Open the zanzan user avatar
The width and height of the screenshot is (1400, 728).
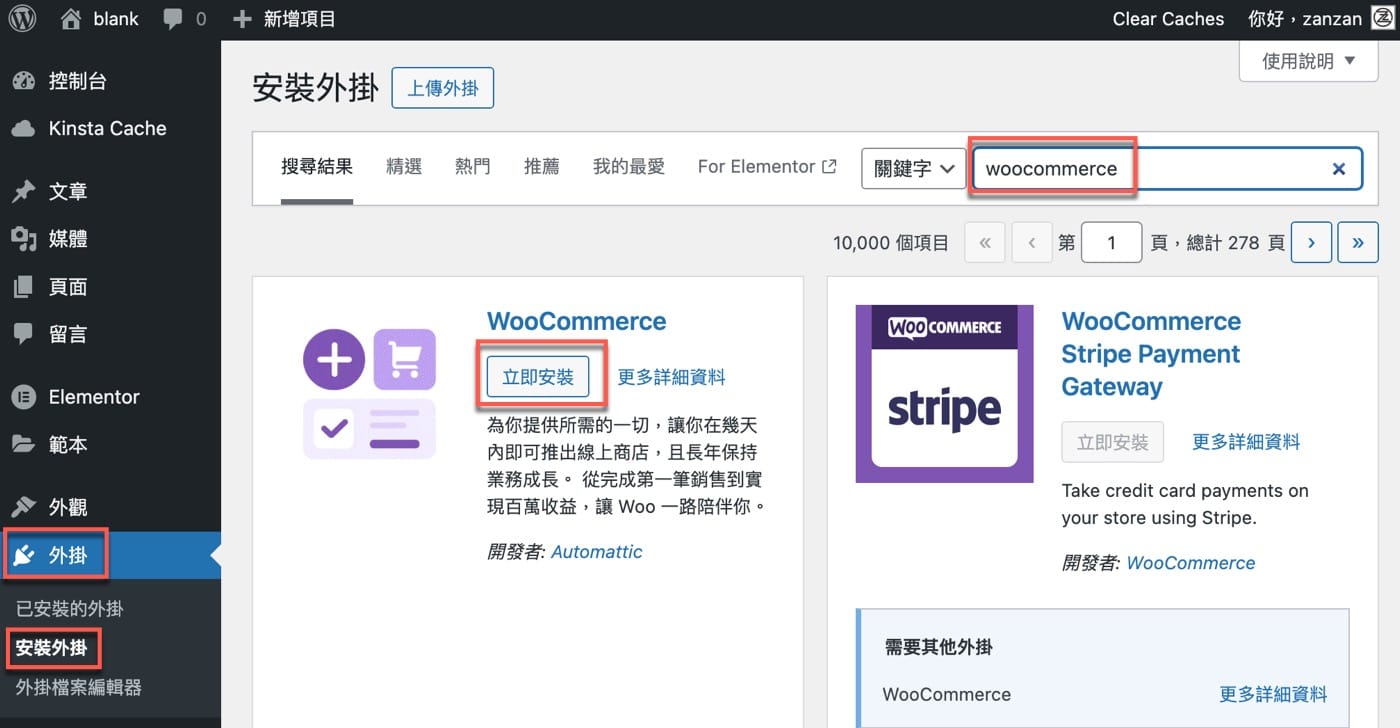pos(1383,19)
